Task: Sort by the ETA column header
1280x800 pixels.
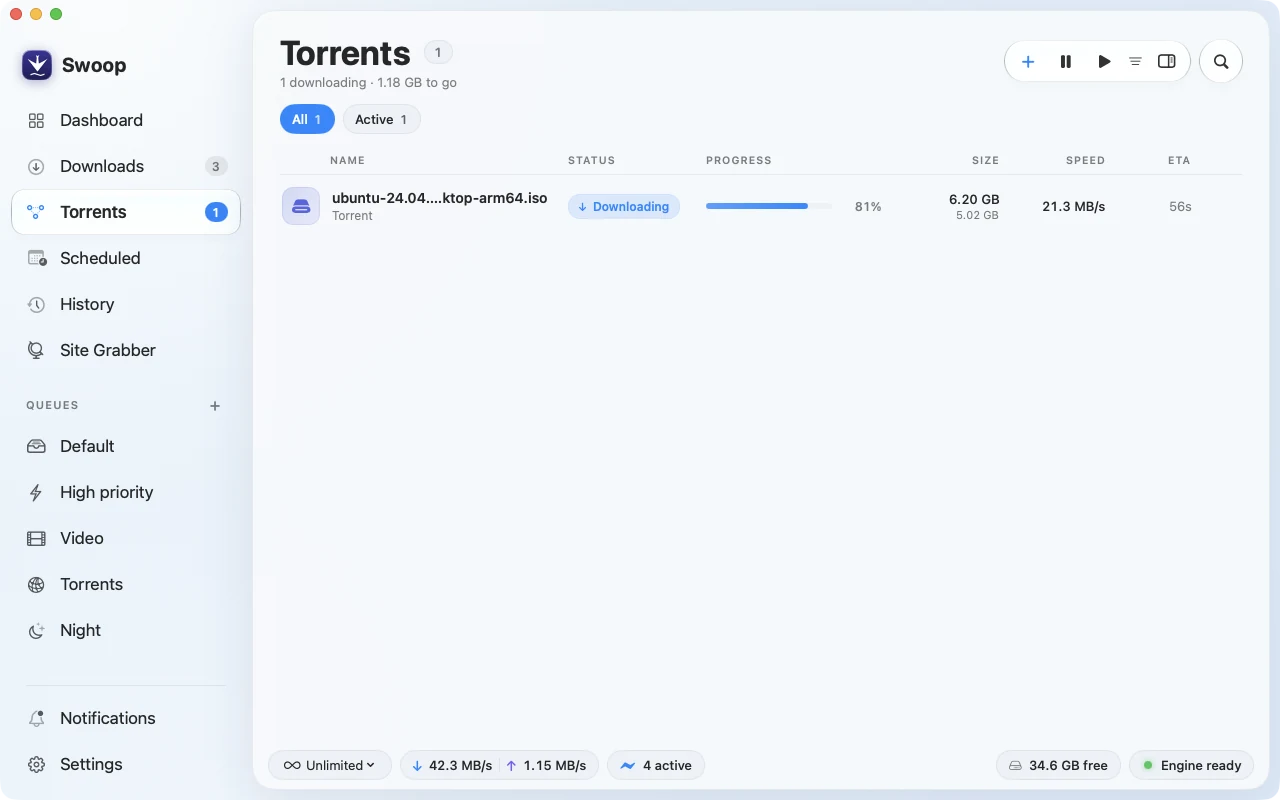Action: pyautogui.click(x=1179, y=160)
